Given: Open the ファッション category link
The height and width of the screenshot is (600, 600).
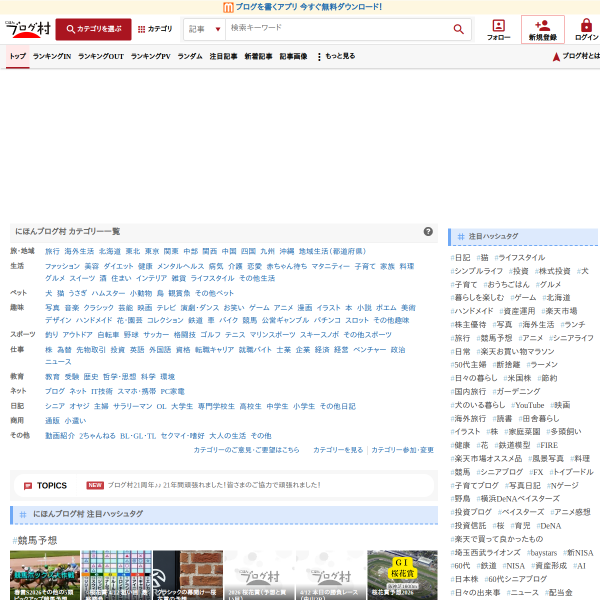Looking at the screenshot, I should 62,266.
